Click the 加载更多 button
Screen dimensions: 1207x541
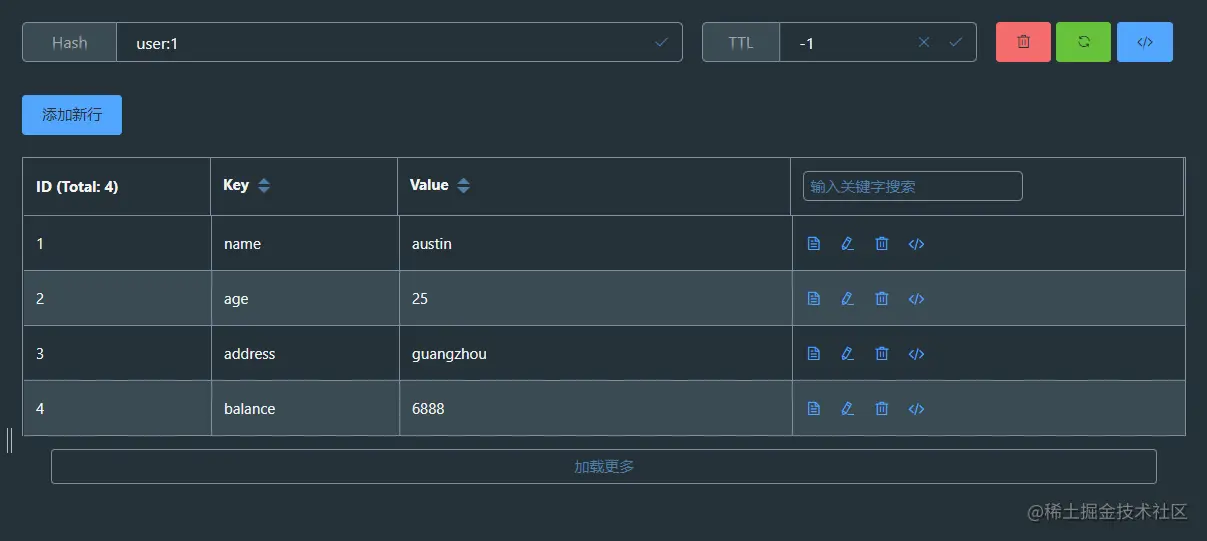coord(604,467)
